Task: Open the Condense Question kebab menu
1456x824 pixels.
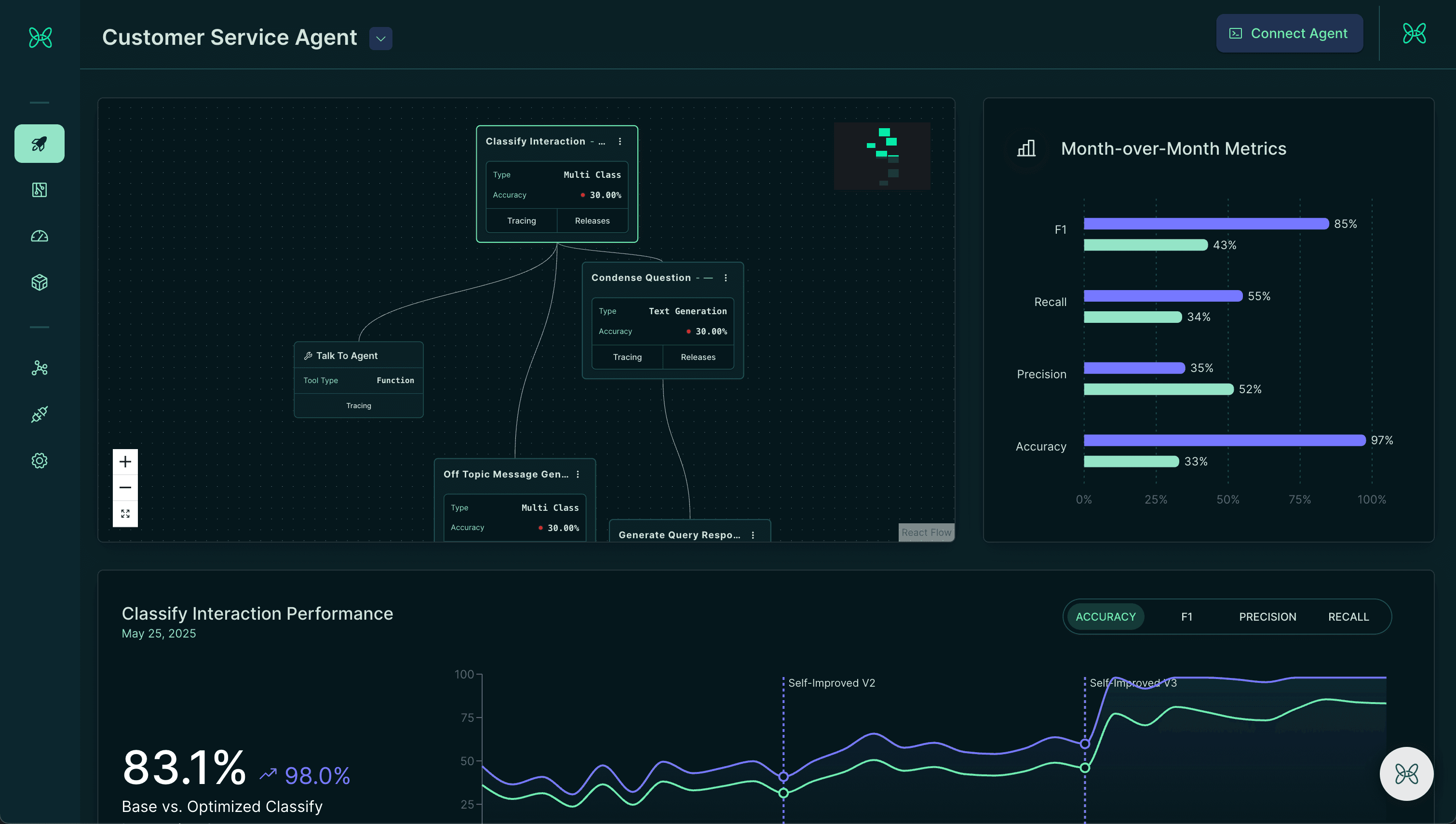Action: click(x=725, y=278)
